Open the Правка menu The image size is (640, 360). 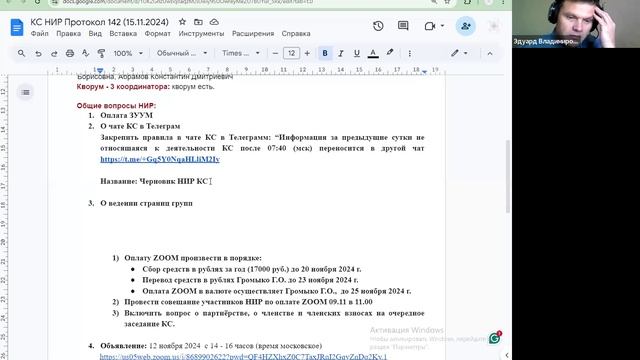point(68,33)
